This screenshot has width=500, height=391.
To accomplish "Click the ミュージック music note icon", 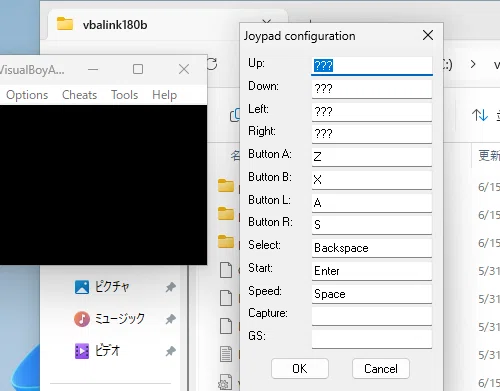I will 82,319.
